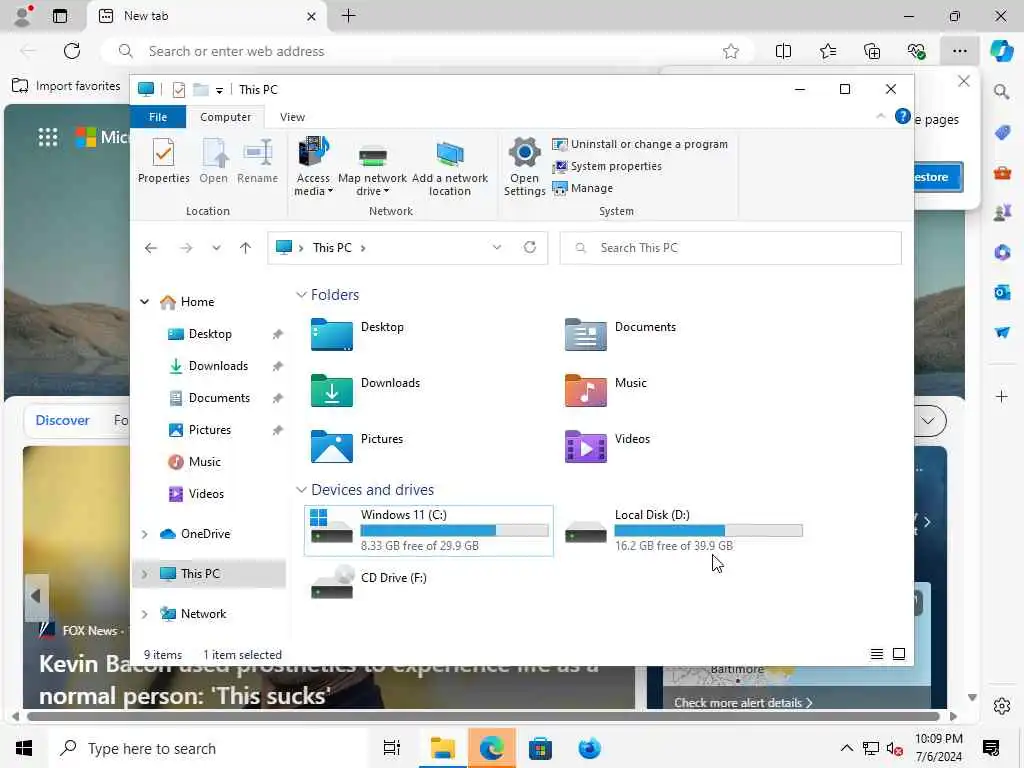This screenshot has height=768, width=1024.
Task: Switch to large icons view in status bar
Action: 899,654
